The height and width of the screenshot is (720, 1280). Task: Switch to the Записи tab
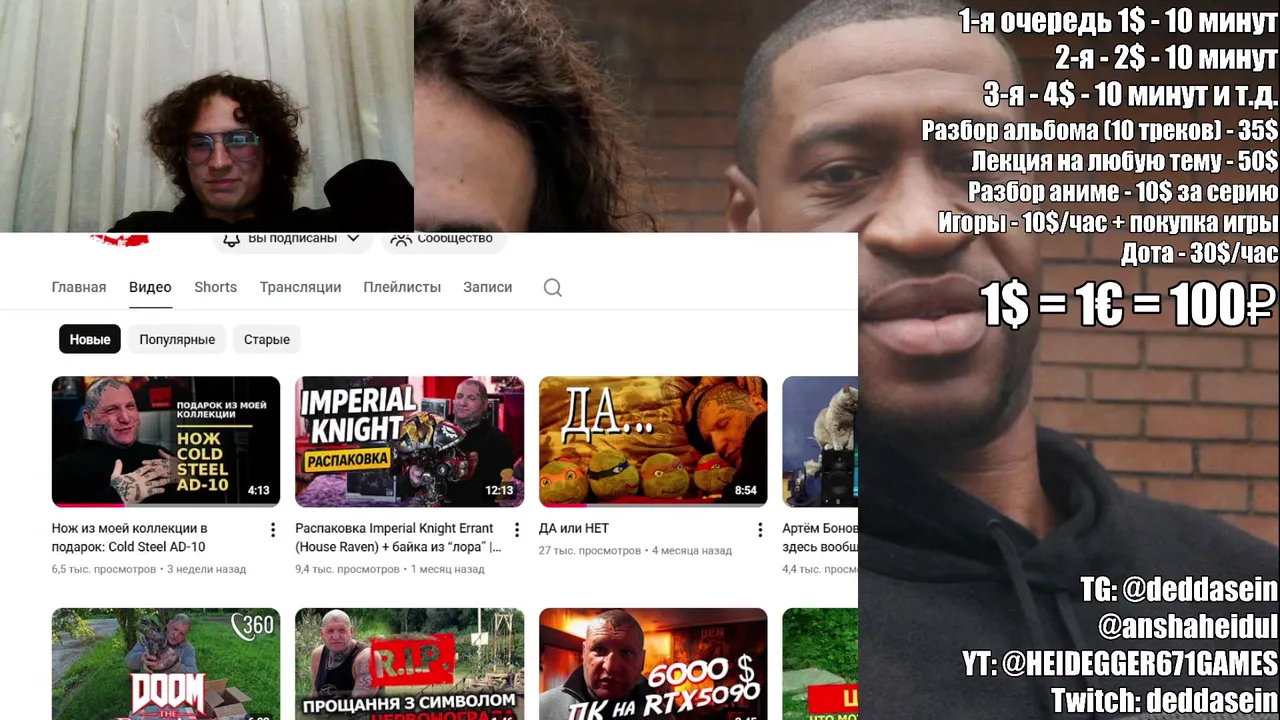[x=487, y=287]
